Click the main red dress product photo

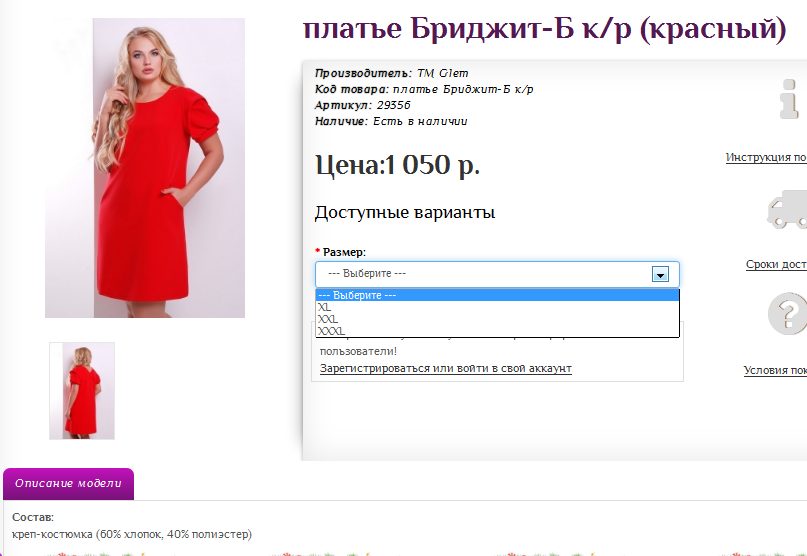coord(145,168)
